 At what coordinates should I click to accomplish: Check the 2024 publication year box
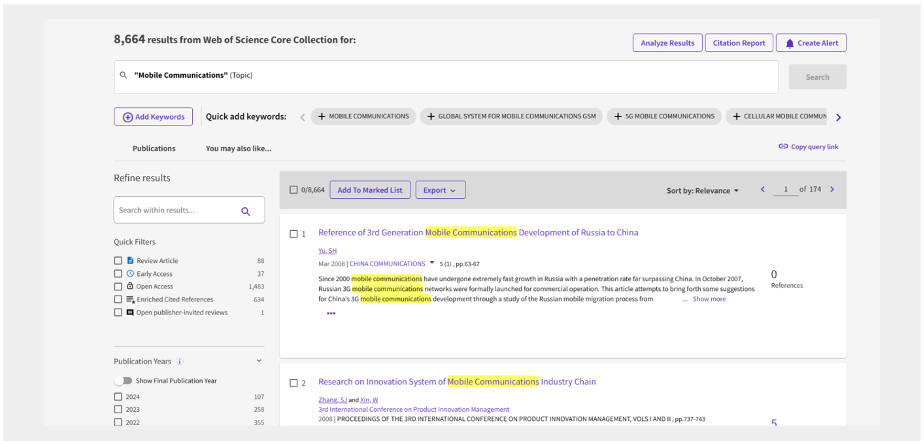coord(118,397)
